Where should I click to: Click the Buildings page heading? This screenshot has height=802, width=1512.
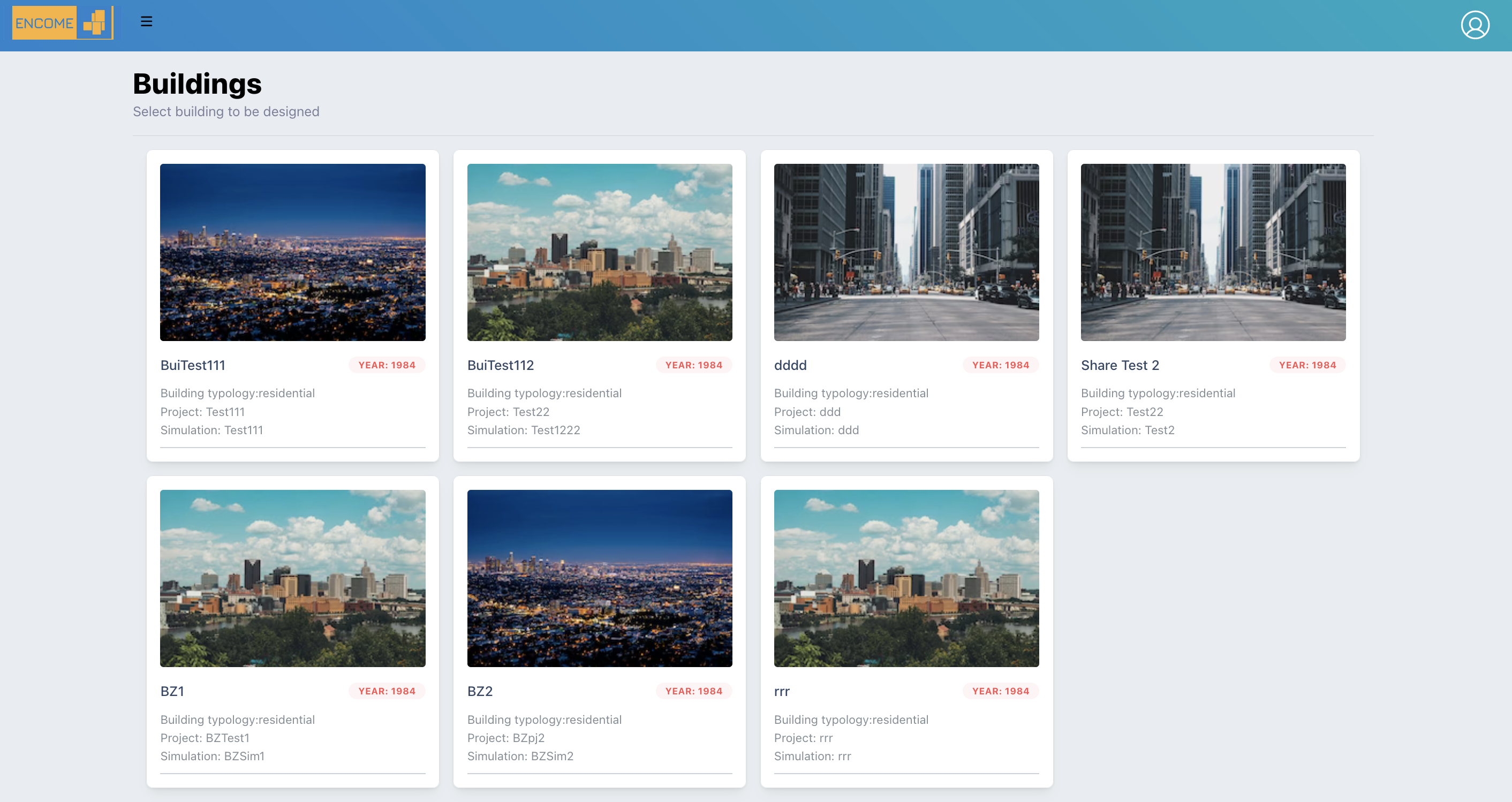coord(197,84)
